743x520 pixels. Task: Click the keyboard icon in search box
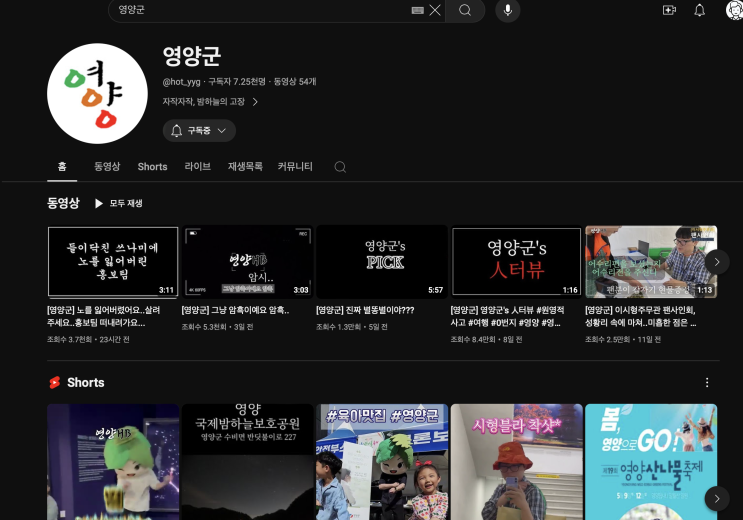click(417, 10)
